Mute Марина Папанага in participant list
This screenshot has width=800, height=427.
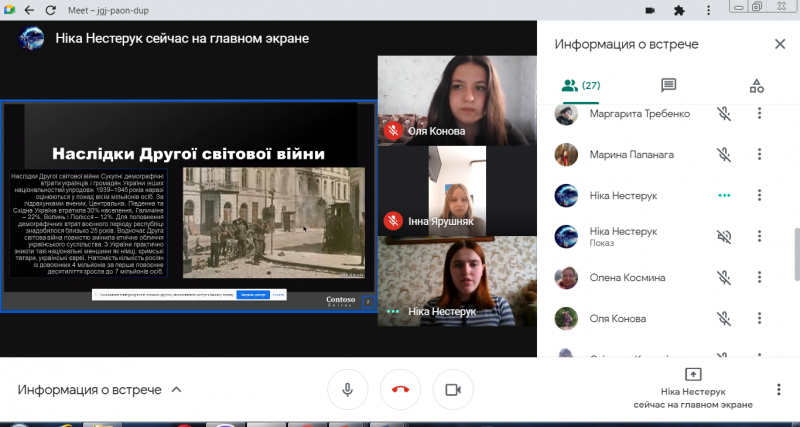[723, 154]
